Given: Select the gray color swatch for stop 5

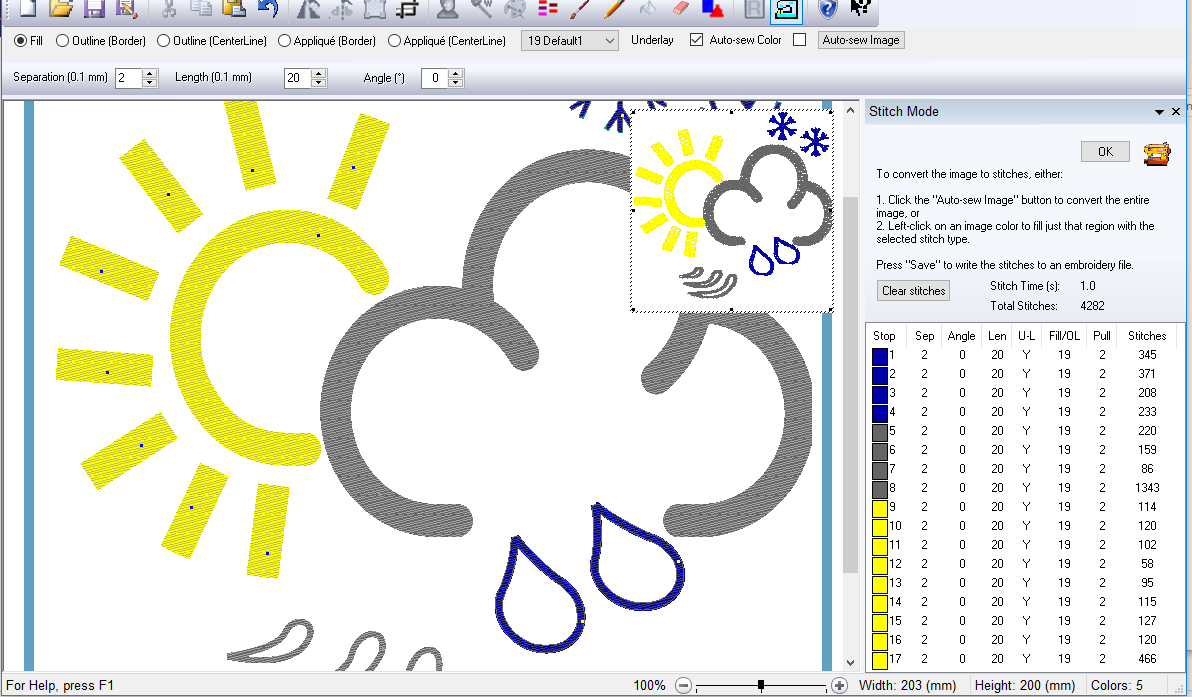Looking at the screenshot, I should [x=880, y=431].
